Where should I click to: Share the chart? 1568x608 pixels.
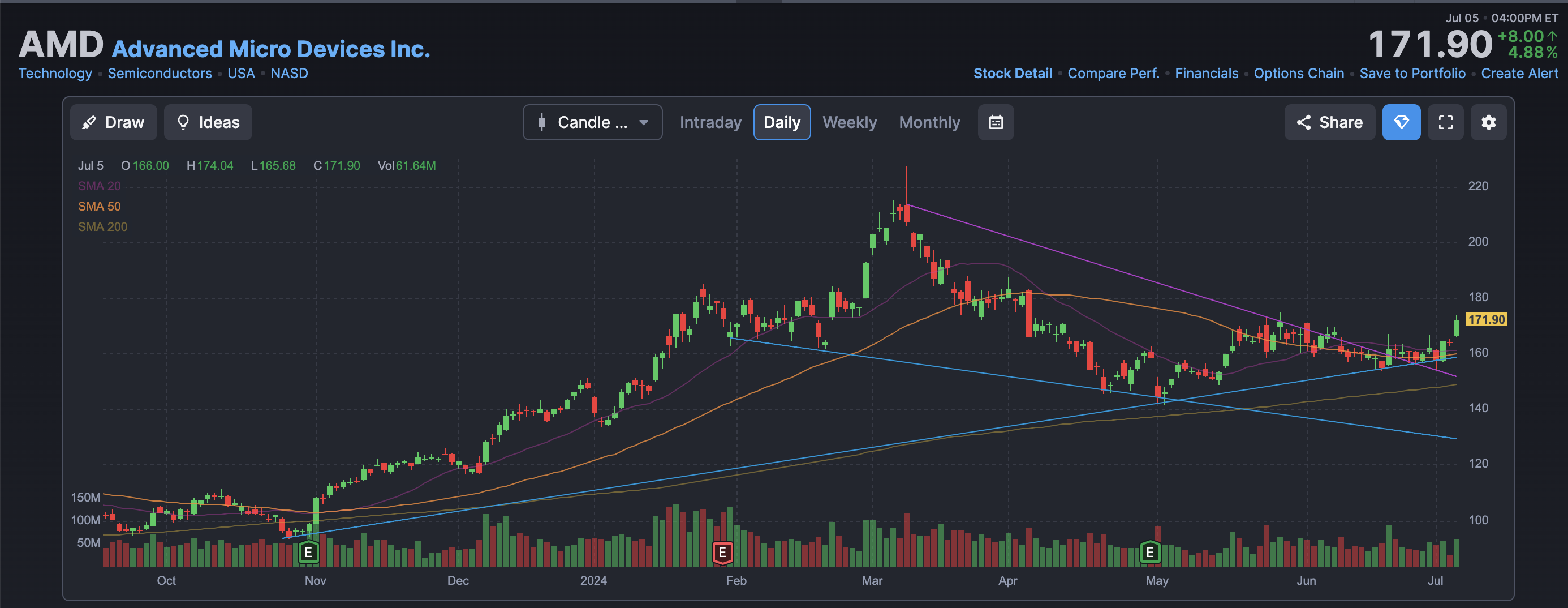[x=1329, y=122]
